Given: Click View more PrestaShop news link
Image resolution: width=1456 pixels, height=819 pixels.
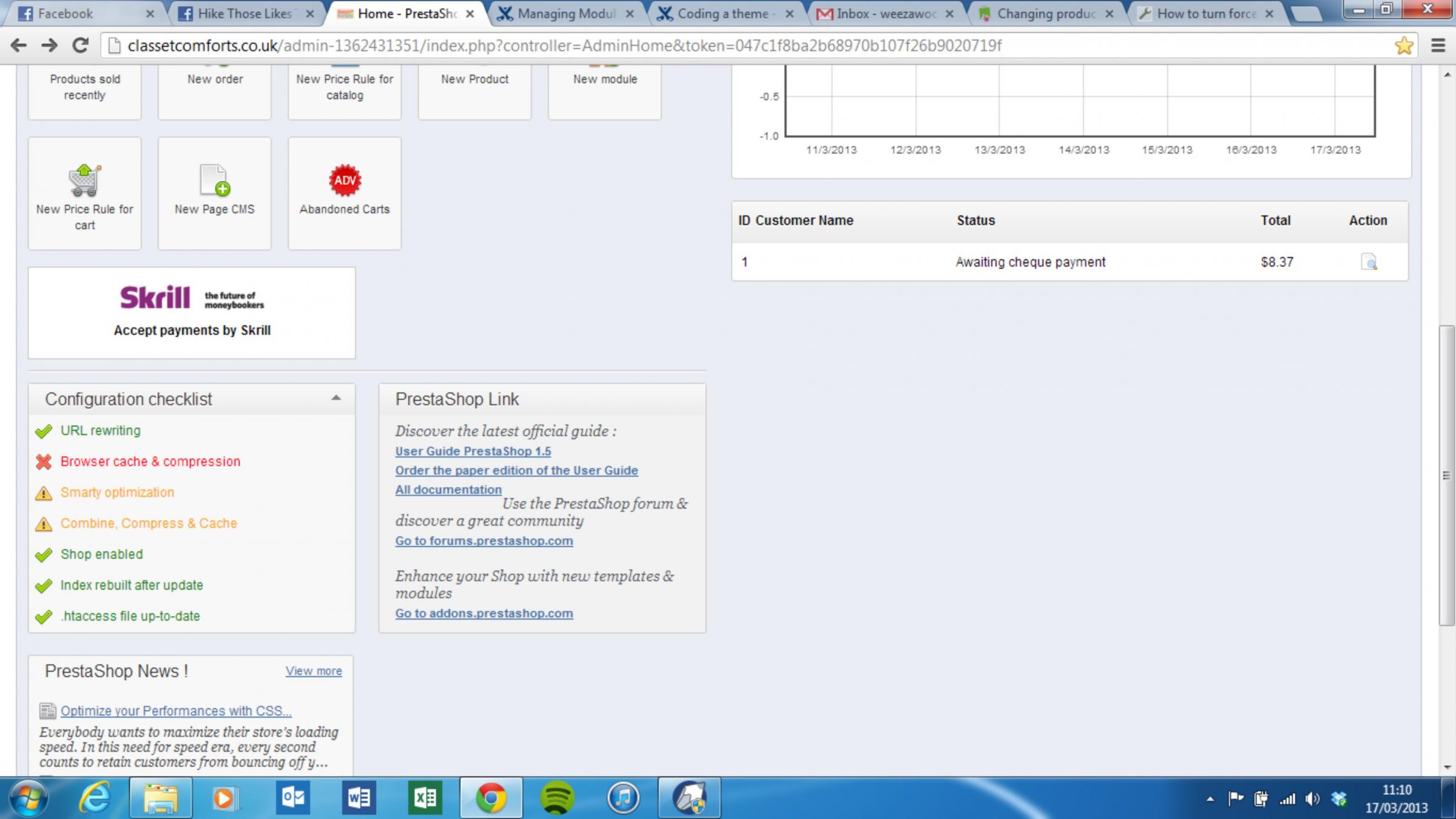Looking at the screenshot, I should coord(314,671).
